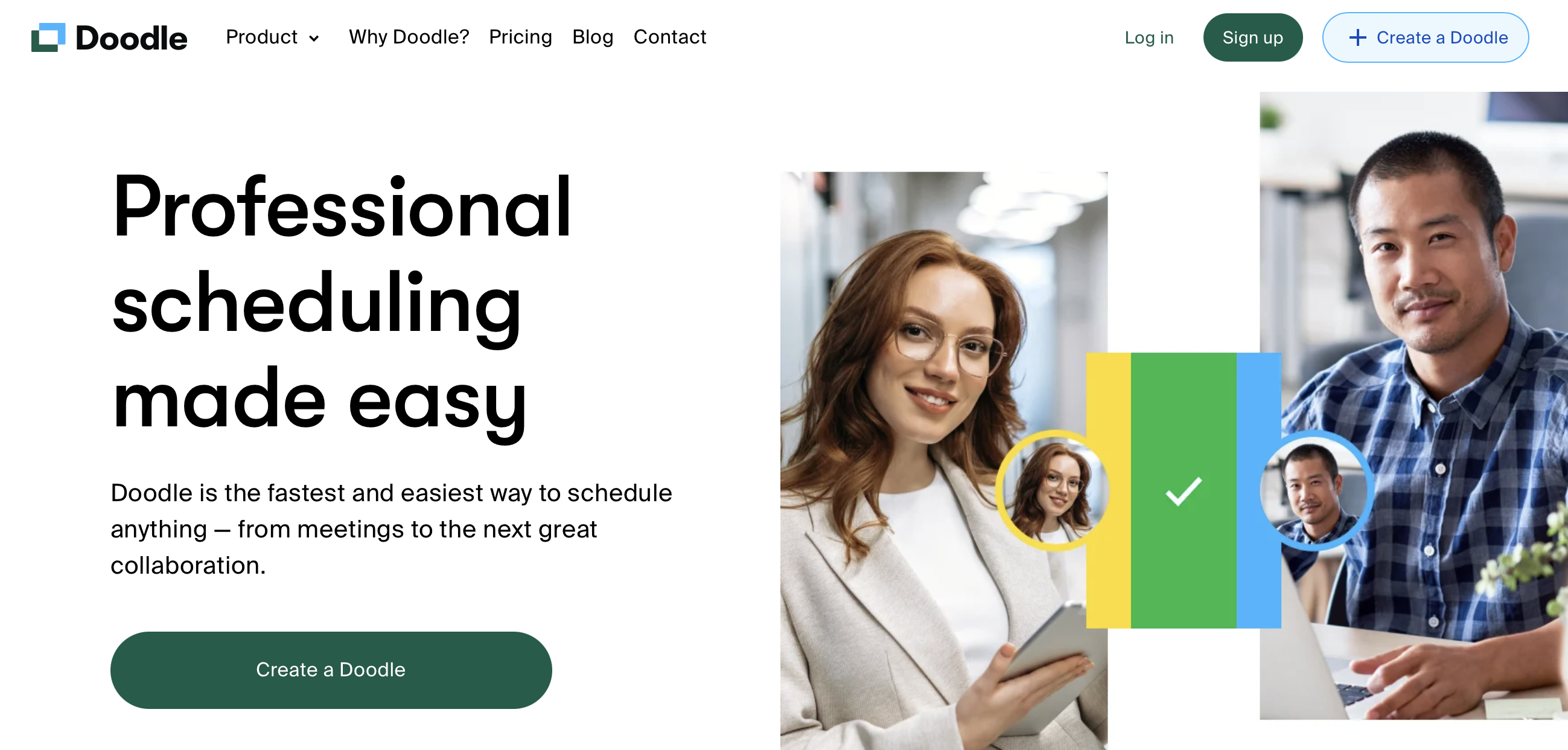Click the Blog menu item
The height and width of the screenshot is (750, 1568).
(593, 37)
